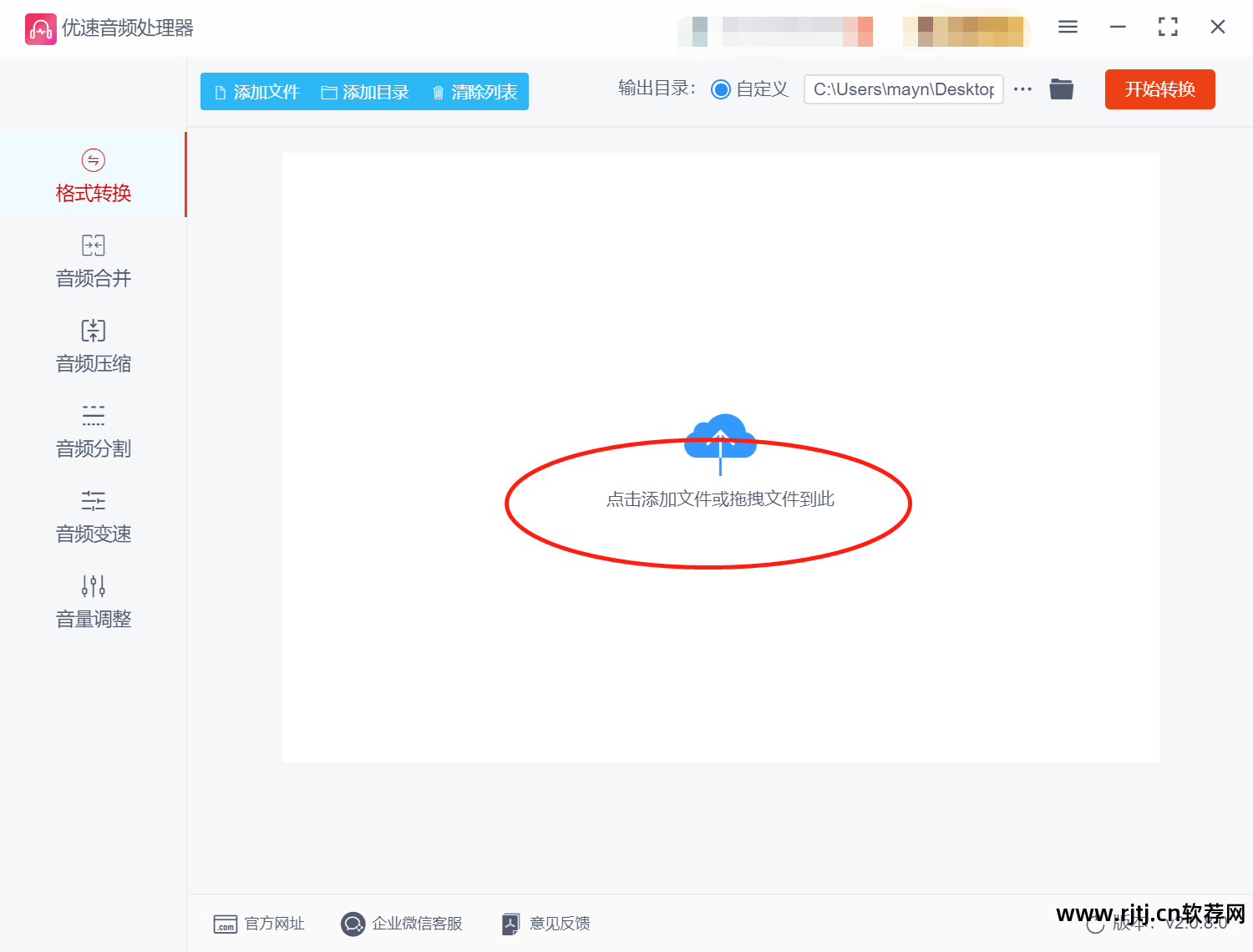1253x952 pixels.
Task: Open 意见反馈 feedback
Action: click(x=545, y=924)
